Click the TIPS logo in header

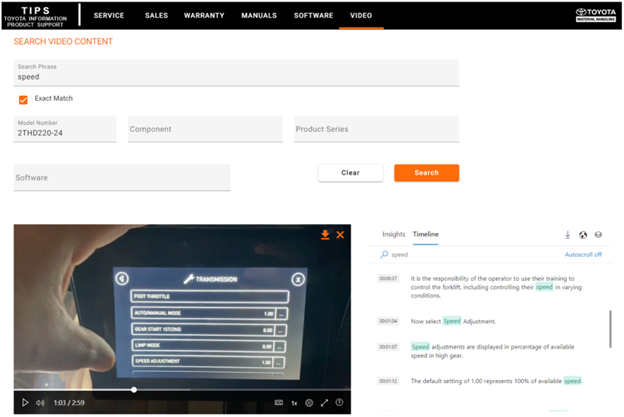click(35, 16)
